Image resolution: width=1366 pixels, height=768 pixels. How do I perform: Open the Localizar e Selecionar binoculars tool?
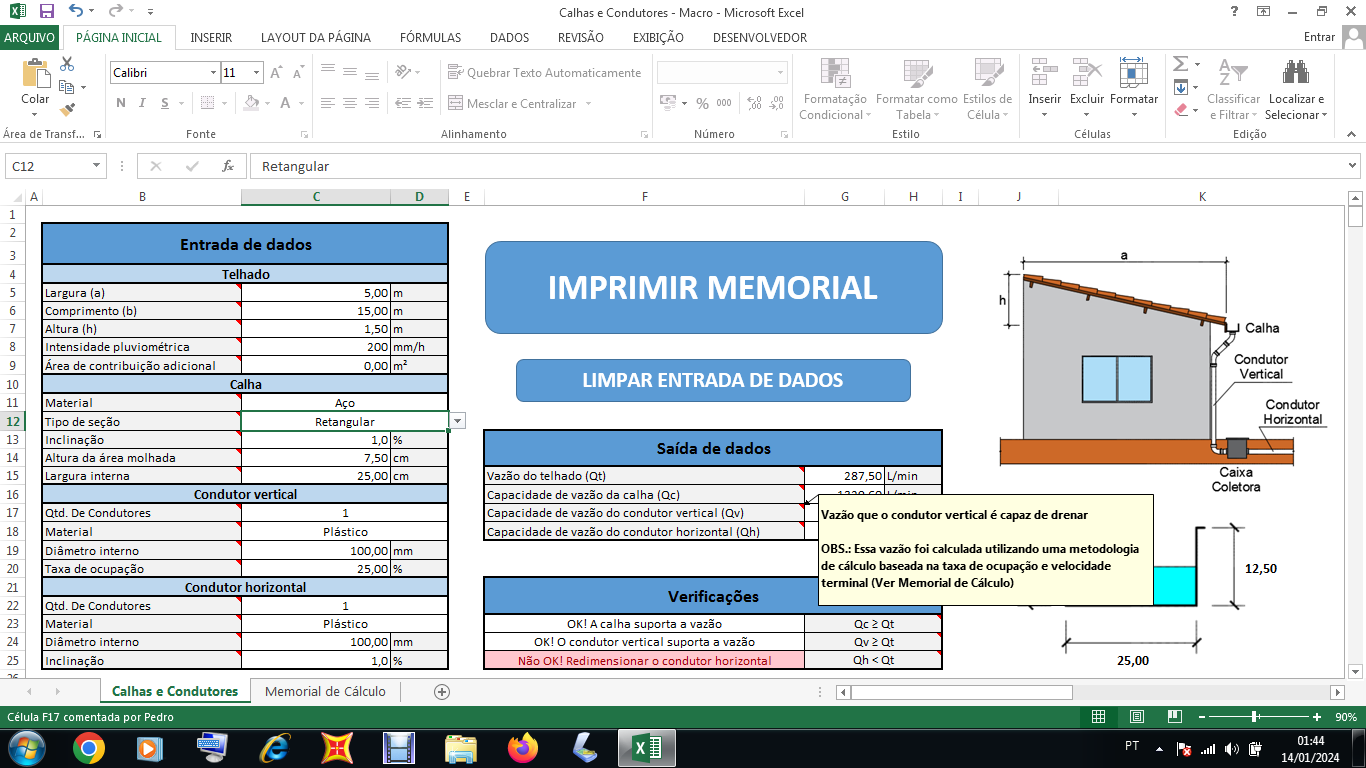pyautogui.click(x=1296, y=73)
